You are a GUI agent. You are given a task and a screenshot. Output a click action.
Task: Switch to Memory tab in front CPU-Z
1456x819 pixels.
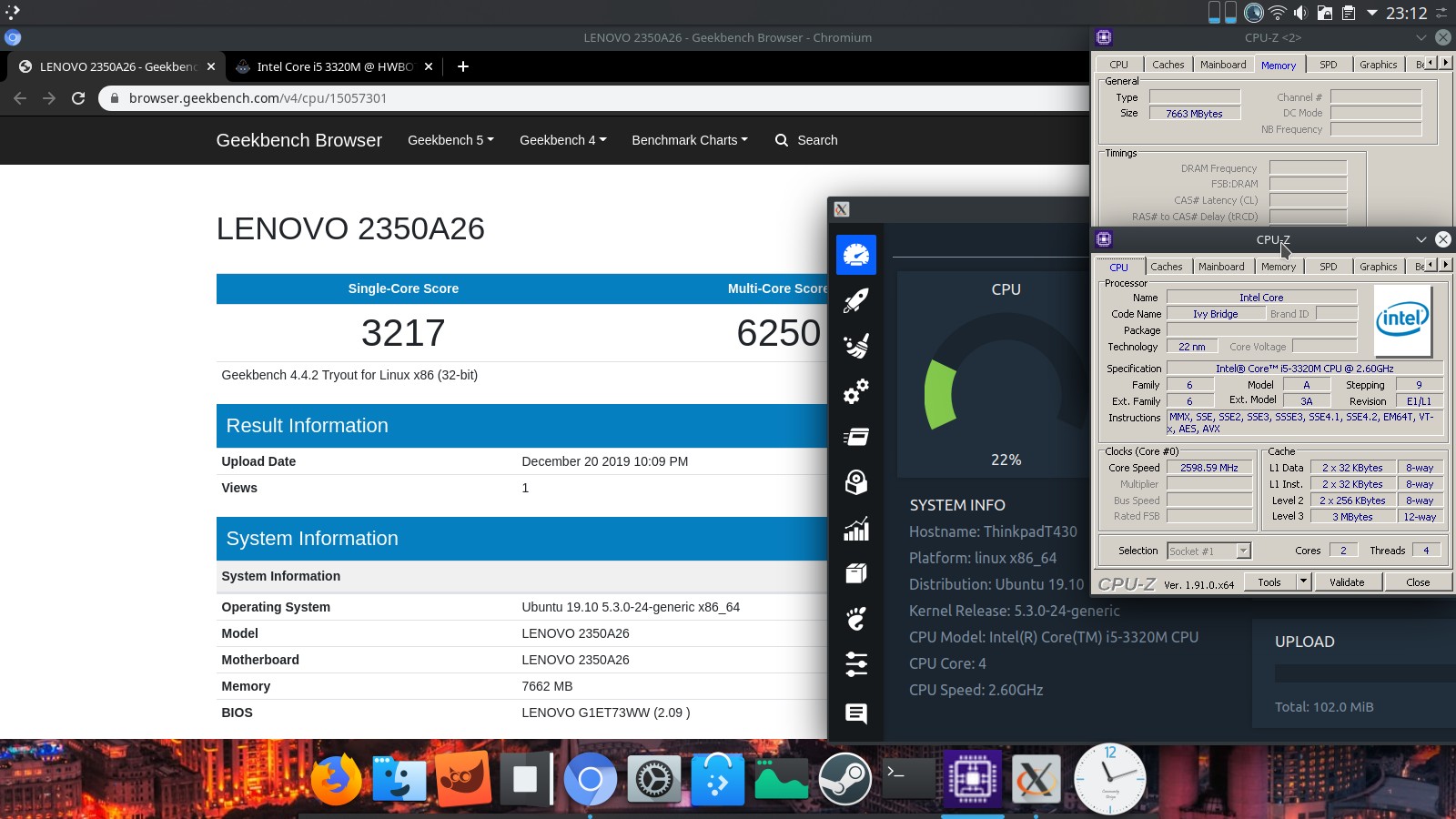[1279, 267]
